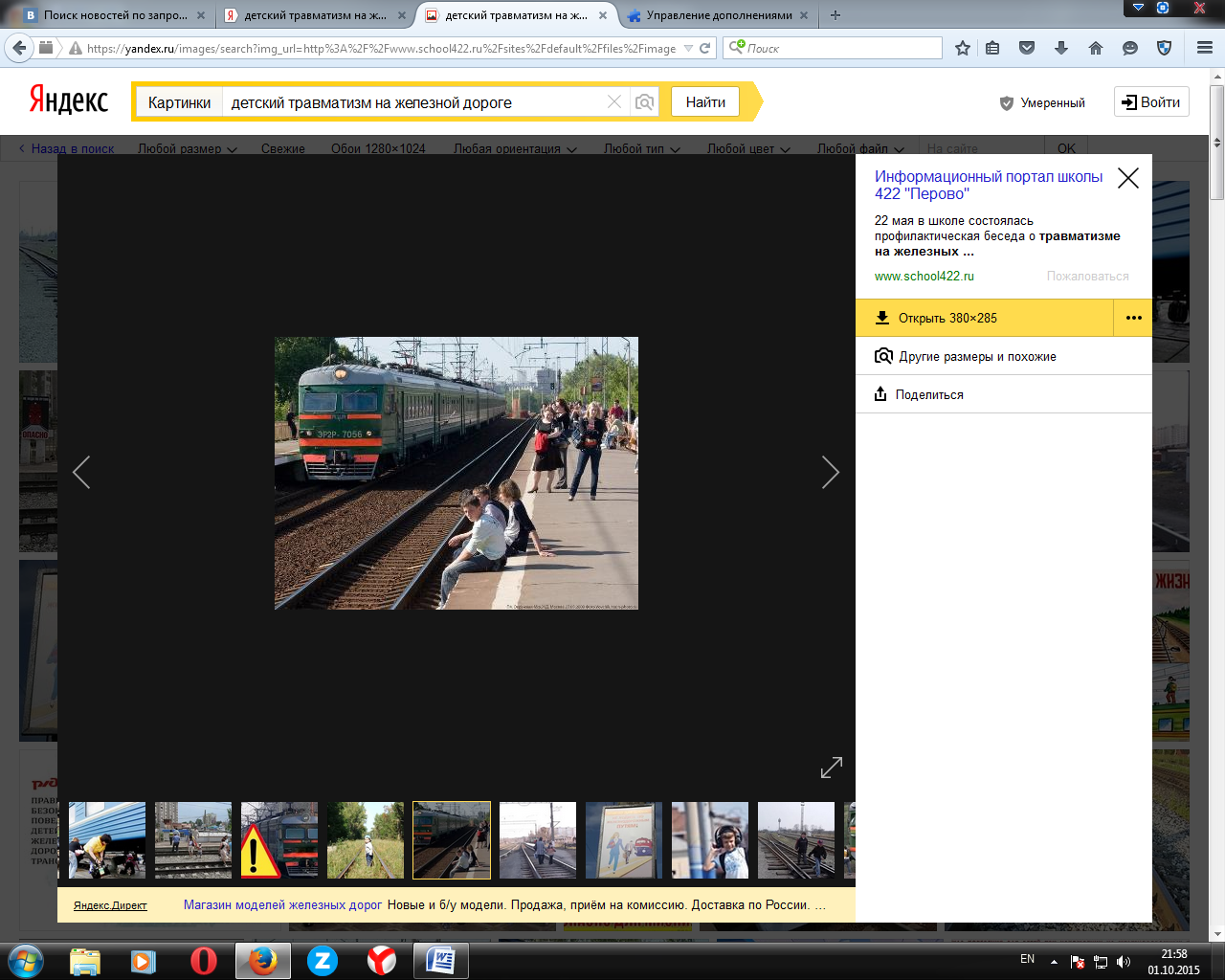Go to the Firefox home page icon
The image size is (1225, 980).
coord(1096,48)
